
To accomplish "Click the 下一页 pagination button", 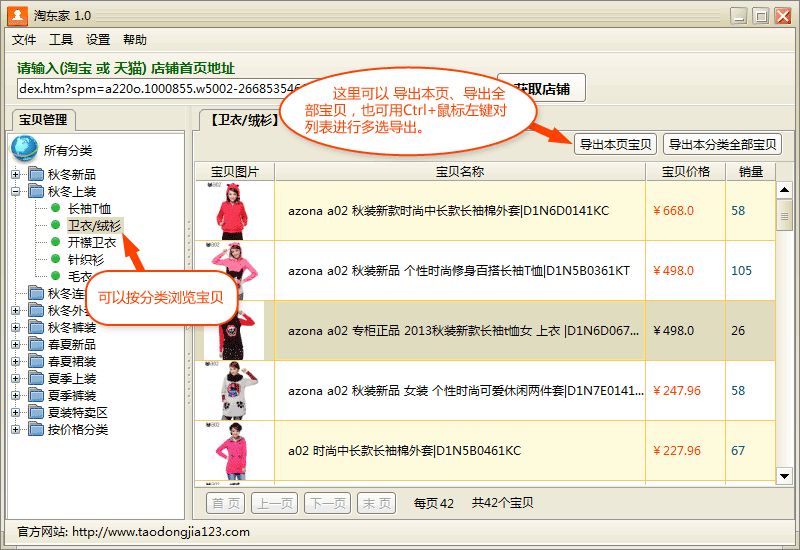I will 328,504.
